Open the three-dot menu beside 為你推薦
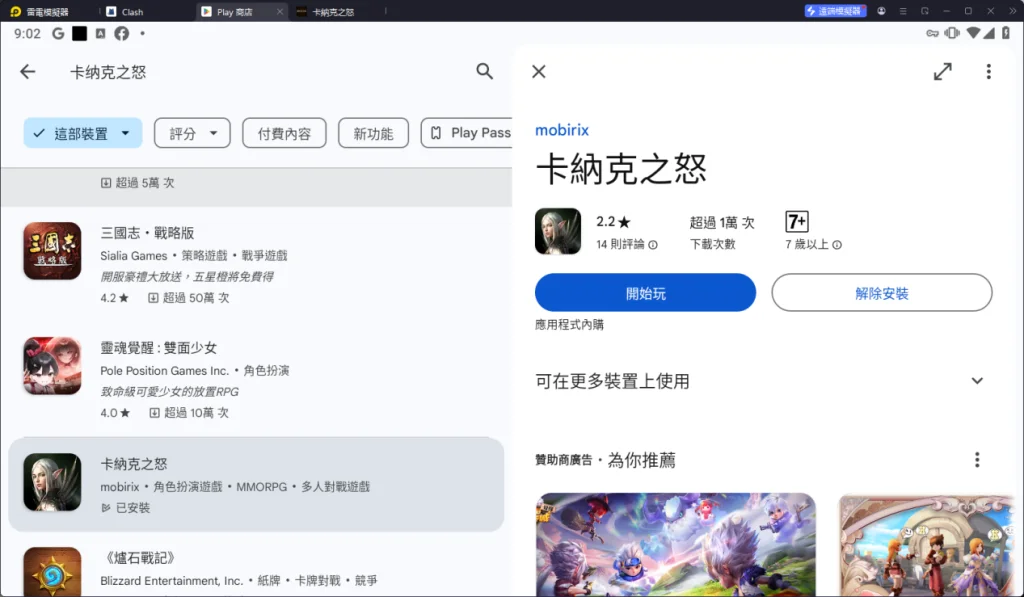The height and width of the screenshot is (597, 1024). pyautogui.click(x=977, y=460)
